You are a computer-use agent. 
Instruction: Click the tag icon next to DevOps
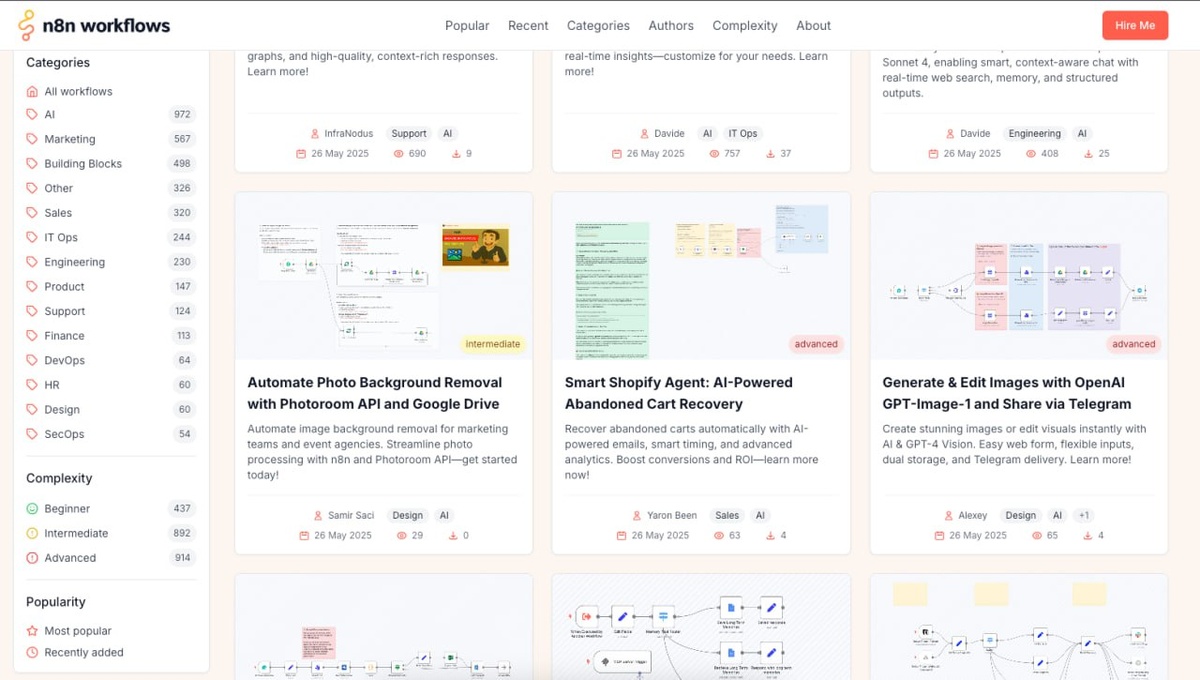pyautogui.click(x=33, y=360)
